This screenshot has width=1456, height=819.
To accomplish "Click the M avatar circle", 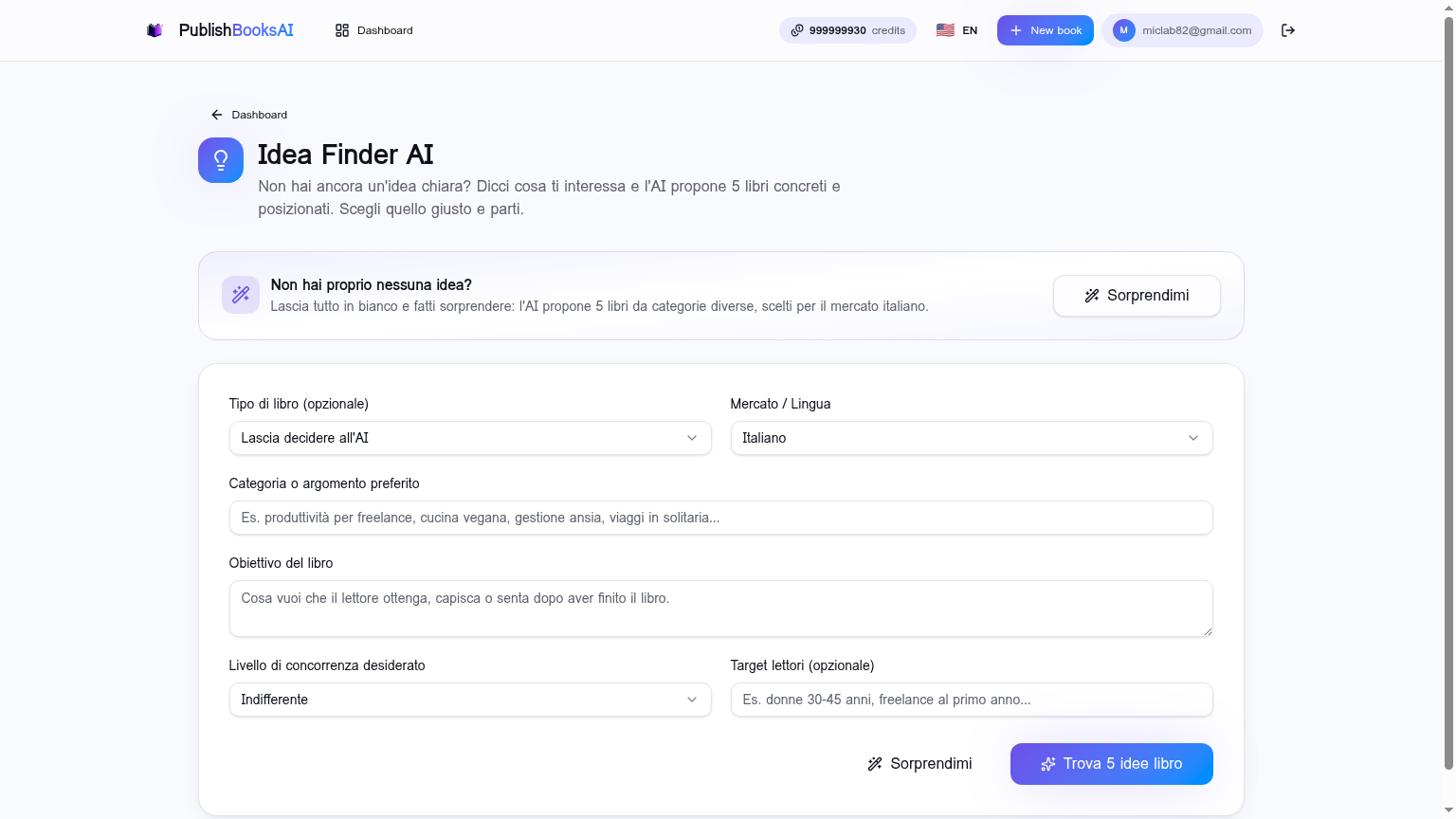I will point(1124,30).
